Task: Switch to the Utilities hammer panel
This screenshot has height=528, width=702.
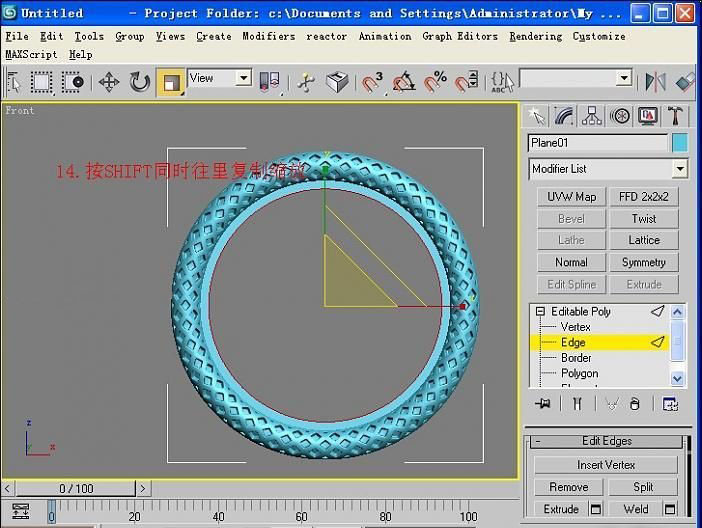Action: (x=677, y=116)
